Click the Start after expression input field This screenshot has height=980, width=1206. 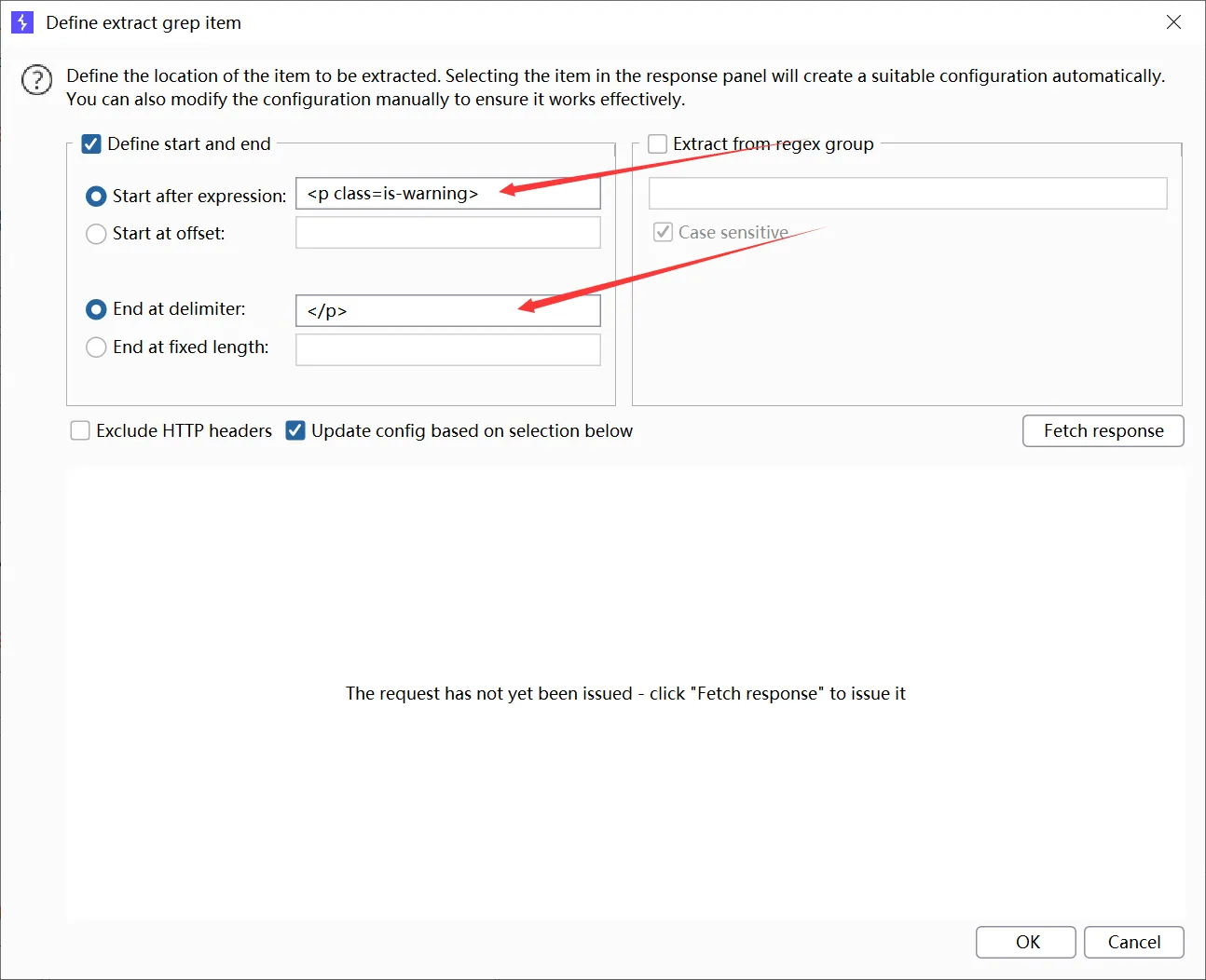tap(448, 194)
